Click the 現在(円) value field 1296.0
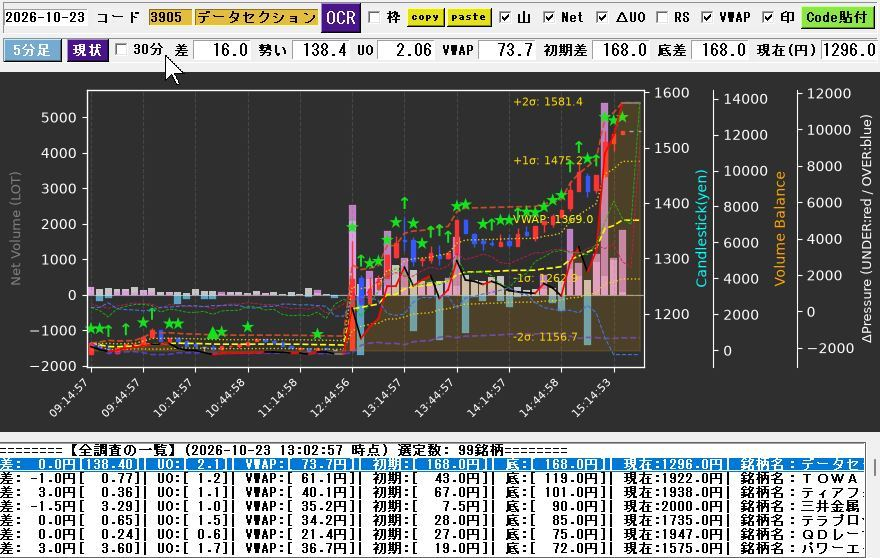The height and width of the screenshot is (558, 880). coord(849,50)
